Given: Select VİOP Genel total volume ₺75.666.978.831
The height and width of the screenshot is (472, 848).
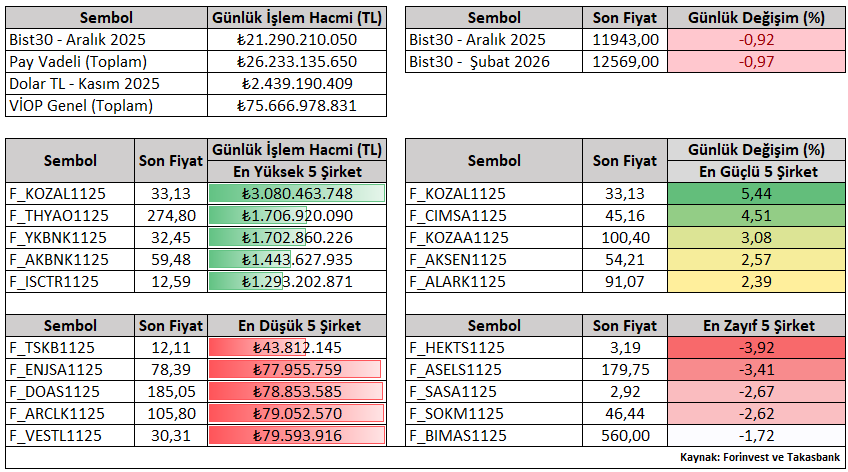Looking at the screenshot, I should tap(297, 106).
